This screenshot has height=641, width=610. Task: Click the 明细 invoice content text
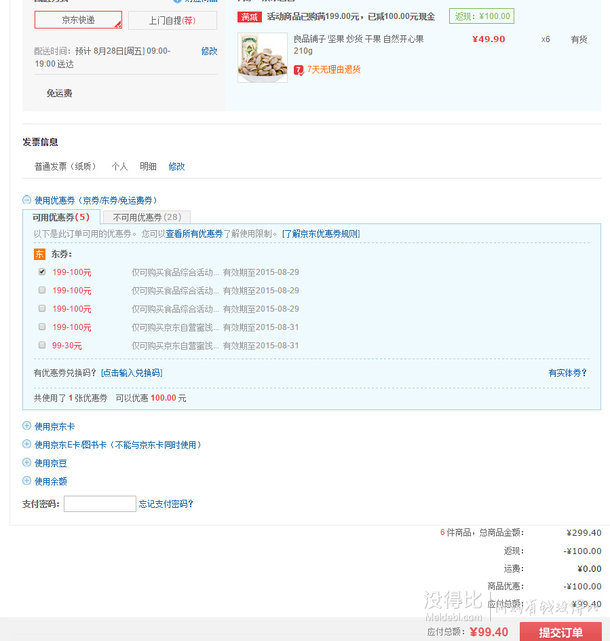[148, 166]
